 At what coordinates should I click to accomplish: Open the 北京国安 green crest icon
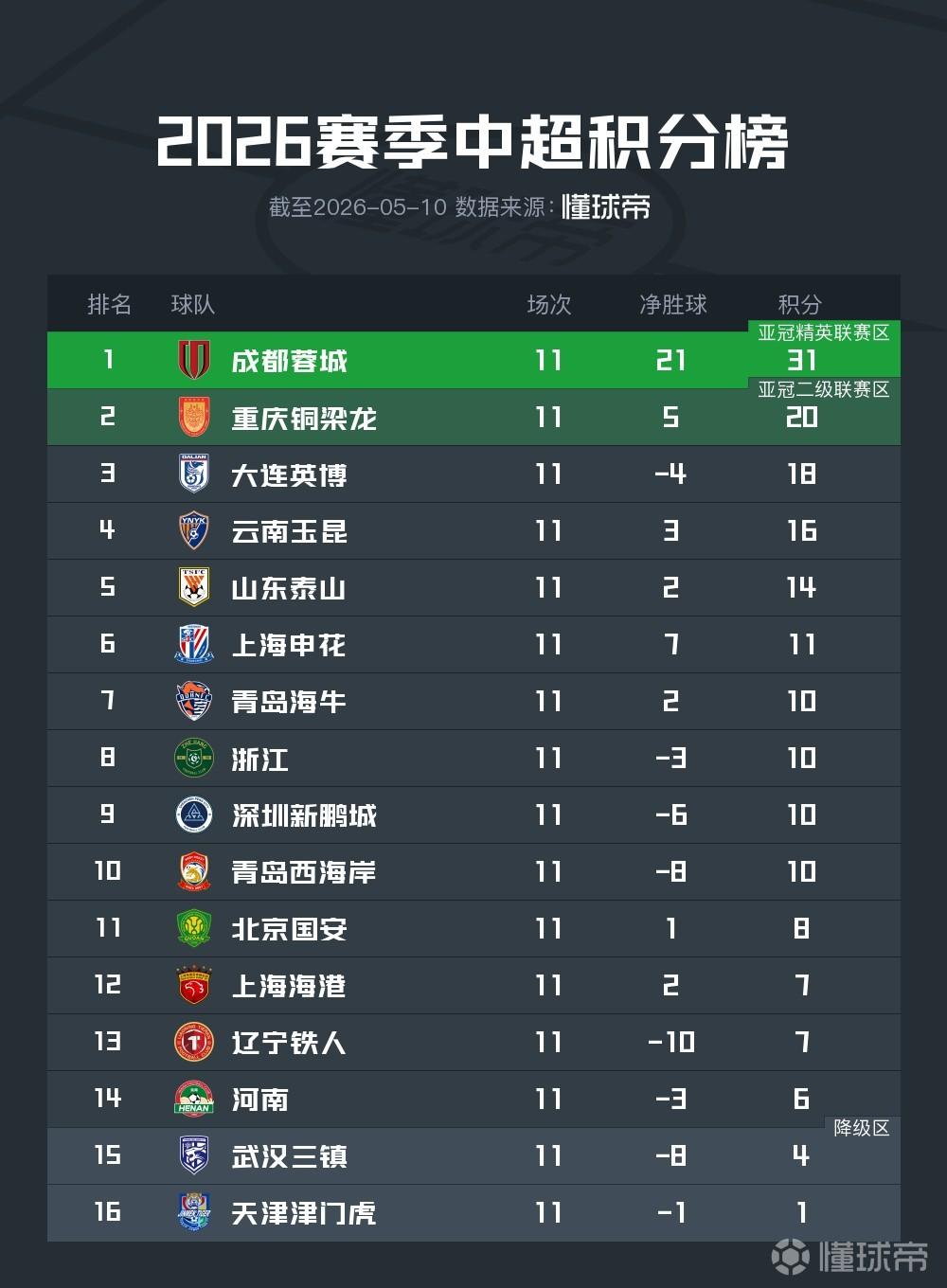(194, 928)
